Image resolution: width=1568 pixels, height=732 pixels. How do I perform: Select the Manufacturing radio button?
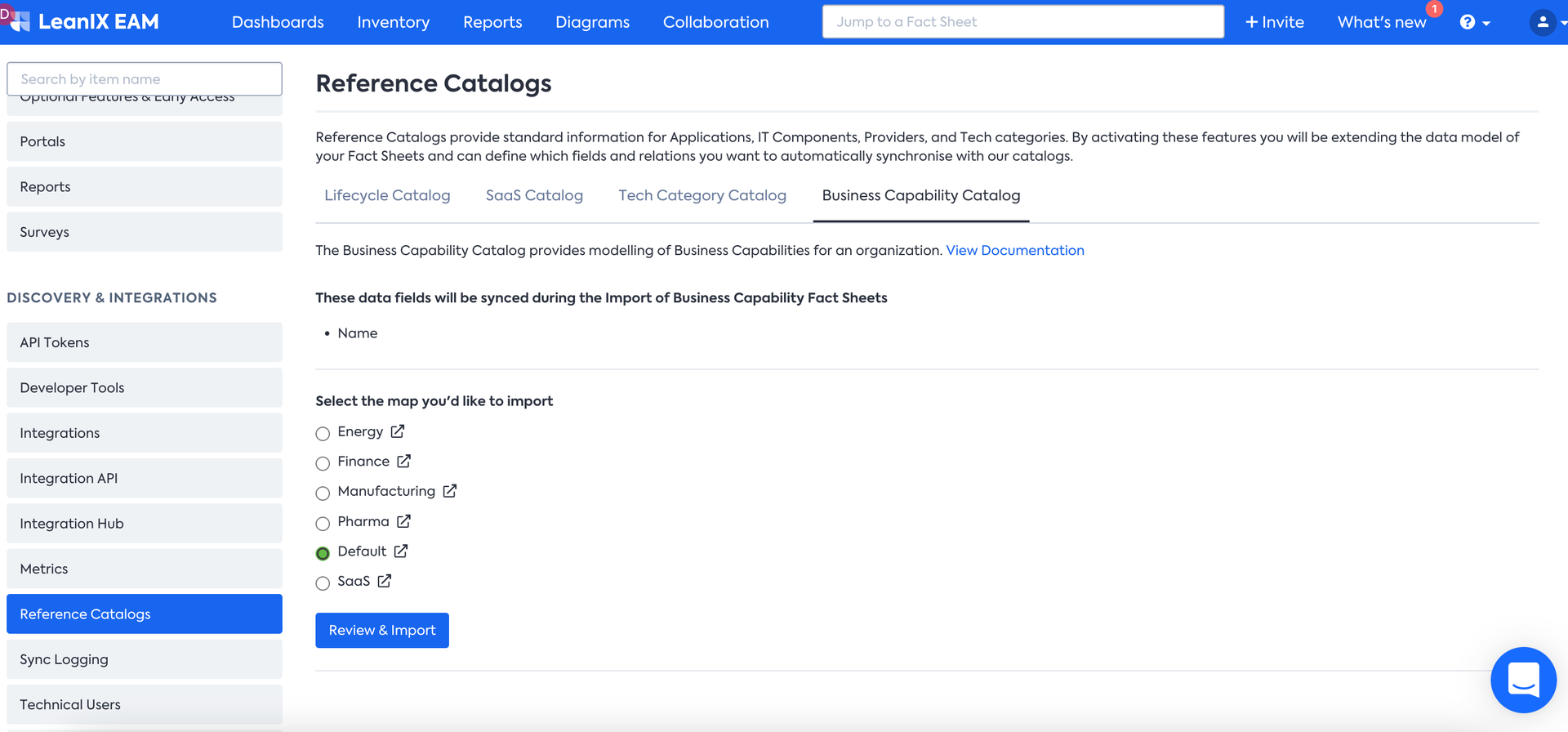[323, 493]
